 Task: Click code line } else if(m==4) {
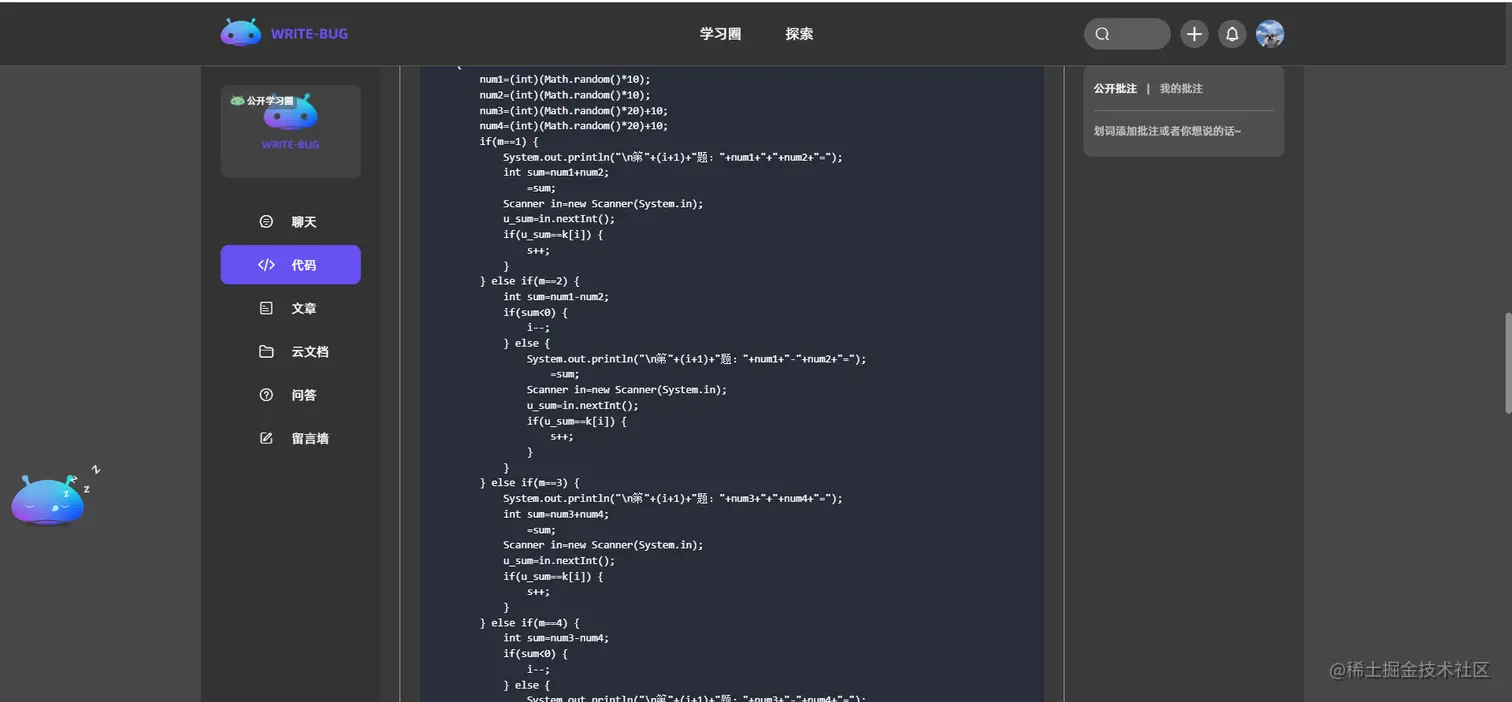tap(530, 623)
